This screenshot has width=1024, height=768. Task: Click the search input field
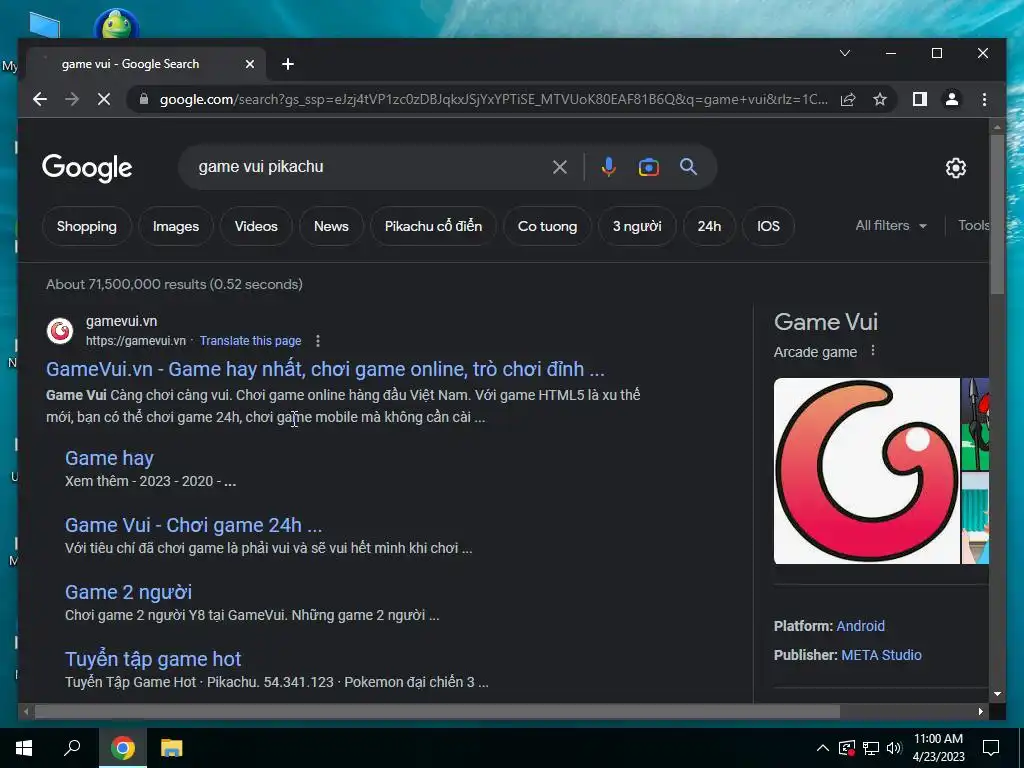(x=369, y=167)
